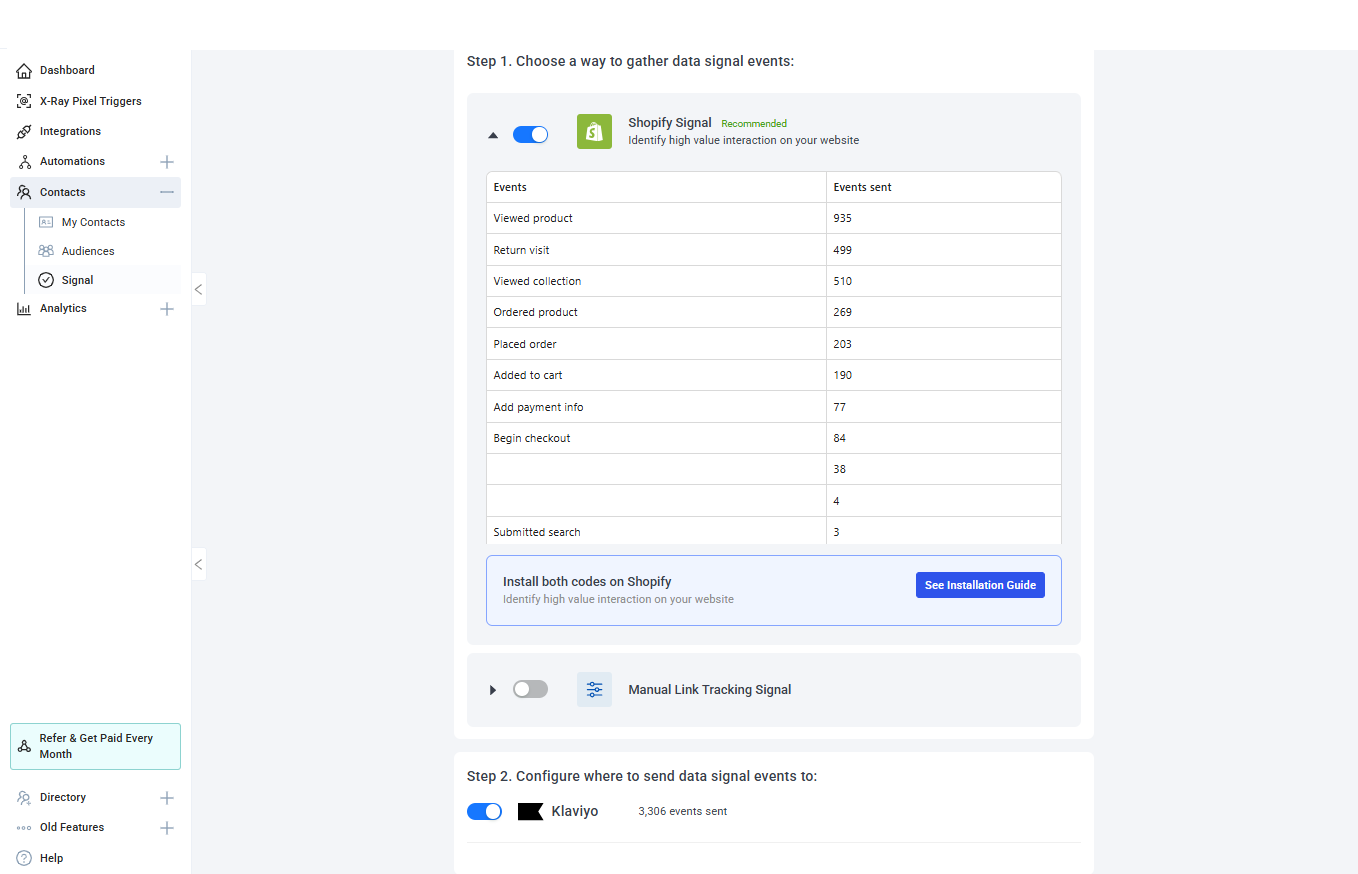
Task: Expand the Manual Link Tracking Signal arrow
Action: pos(492,690)
